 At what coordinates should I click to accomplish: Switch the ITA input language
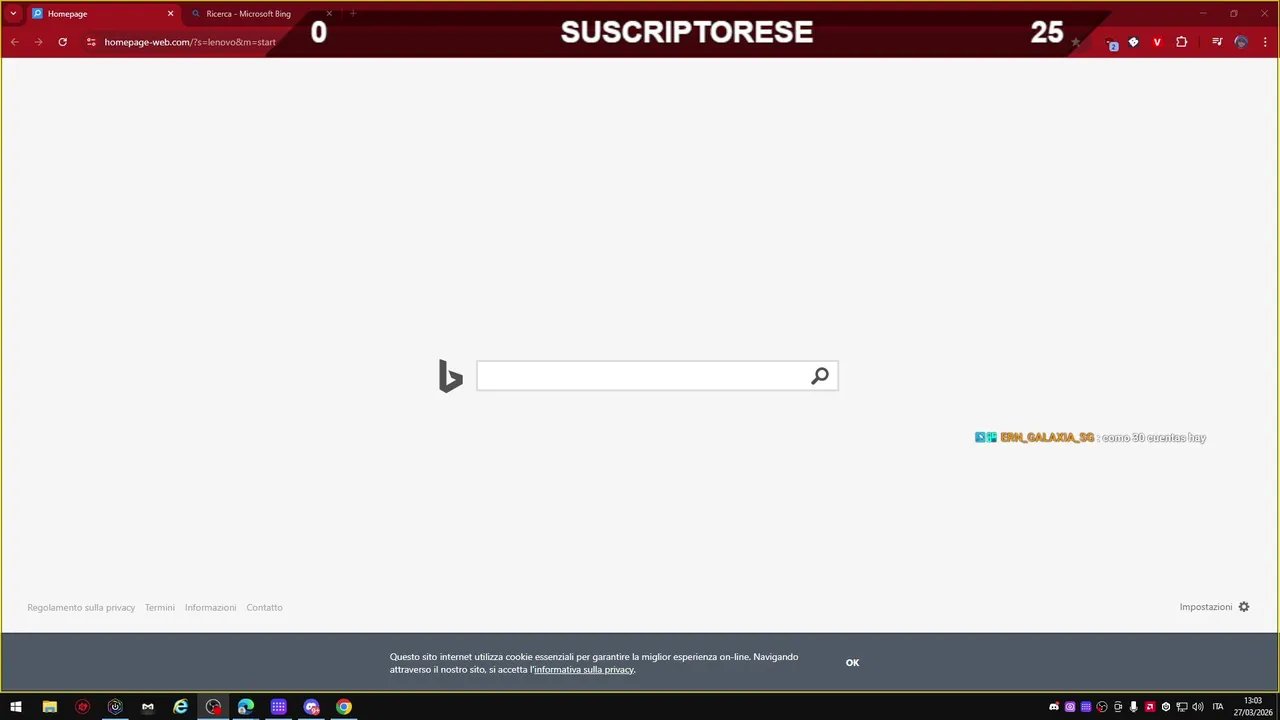click(x=1218, y=707)
